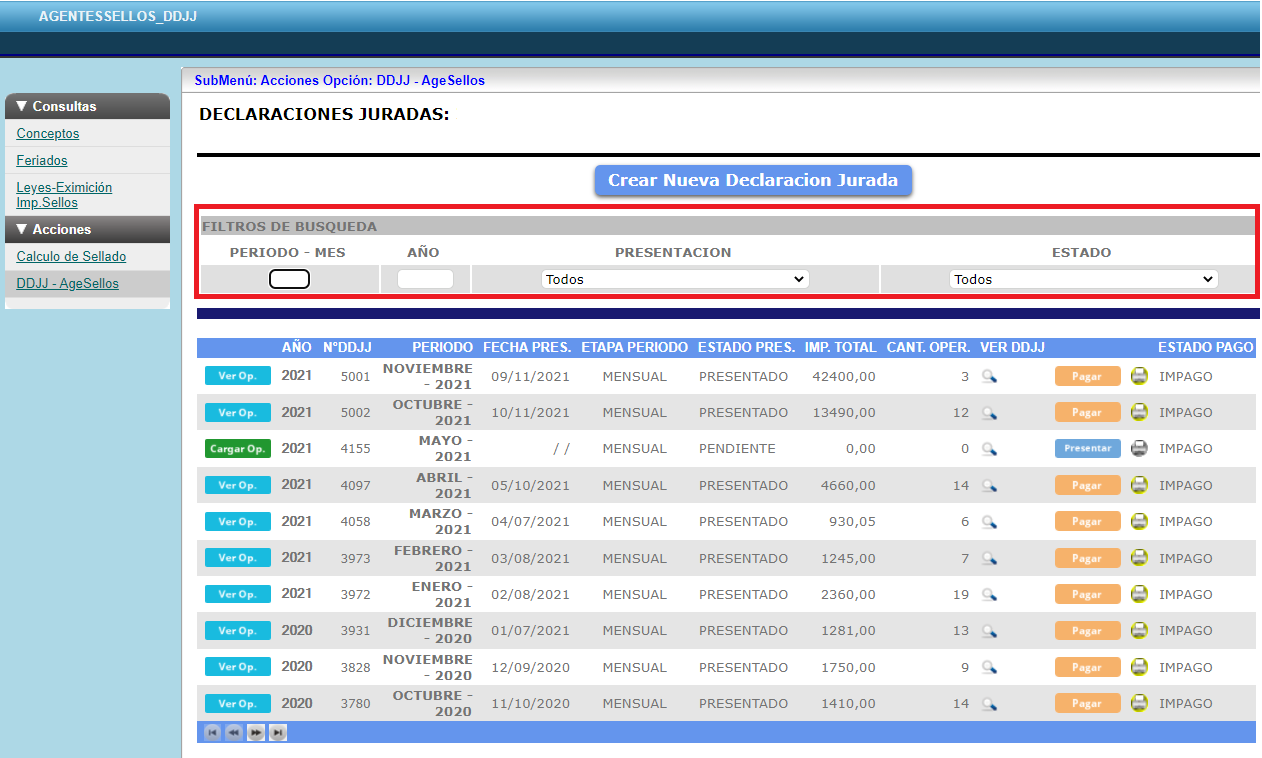Print the Marzo 2021 declaration
This screenshot has height=758, width=1262.
coord(1139,521)
